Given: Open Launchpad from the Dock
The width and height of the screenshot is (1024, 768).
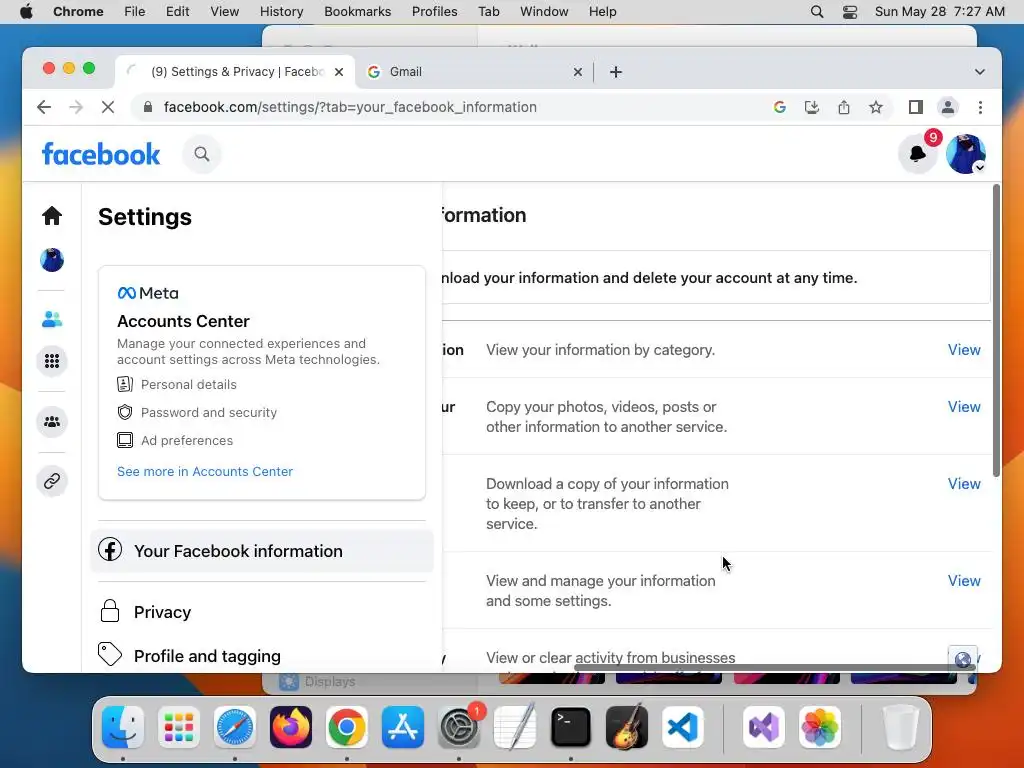Looking at the screenshot, I should click(x=178, y=727).
